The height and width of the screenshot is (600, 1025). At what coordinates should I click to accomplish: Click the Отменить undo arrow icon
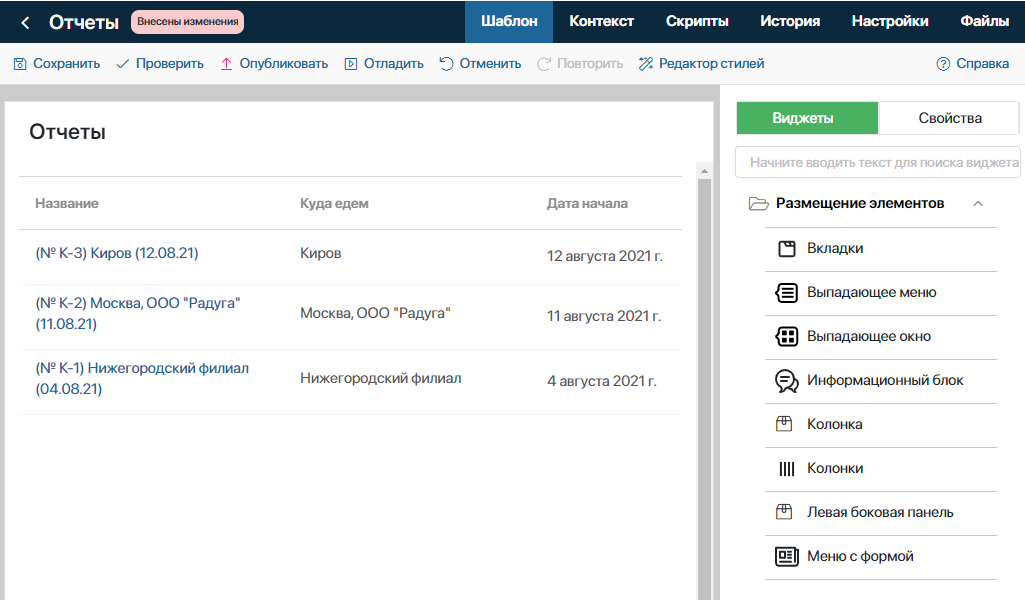point(446,64)
